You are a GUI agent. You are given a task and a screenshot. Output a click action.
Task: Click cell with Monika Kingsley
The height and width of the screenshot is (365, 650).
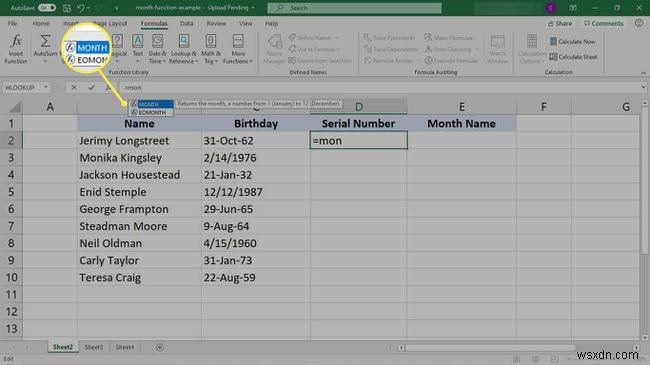pyautogui.click(x=139, y=158)
